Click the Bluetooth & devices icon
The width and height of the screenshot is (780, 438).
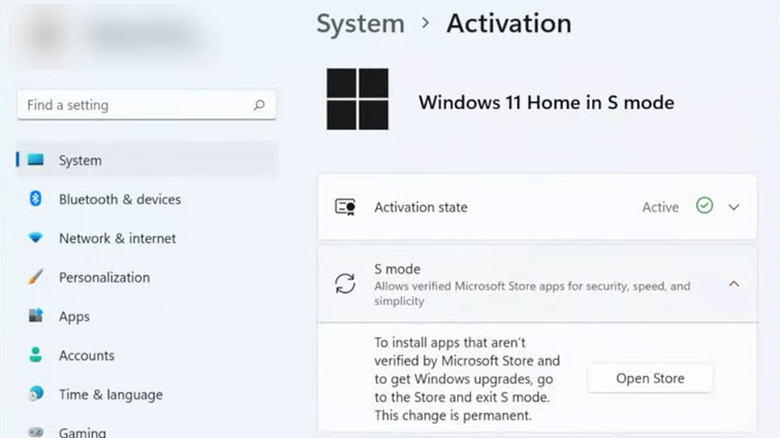[x=37, y=199]
